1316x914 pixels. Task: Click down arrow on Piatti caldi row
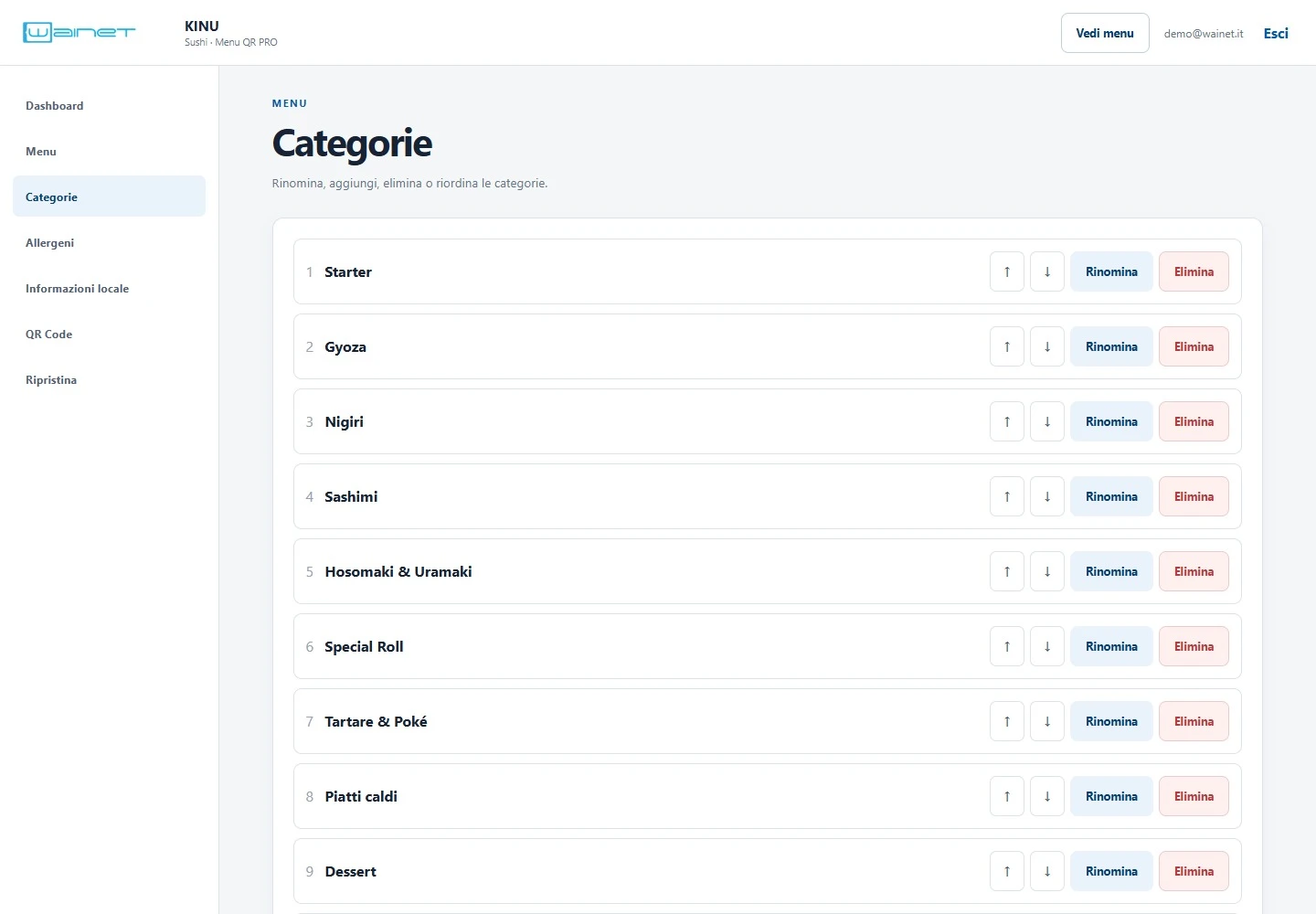pos(1047,796)
